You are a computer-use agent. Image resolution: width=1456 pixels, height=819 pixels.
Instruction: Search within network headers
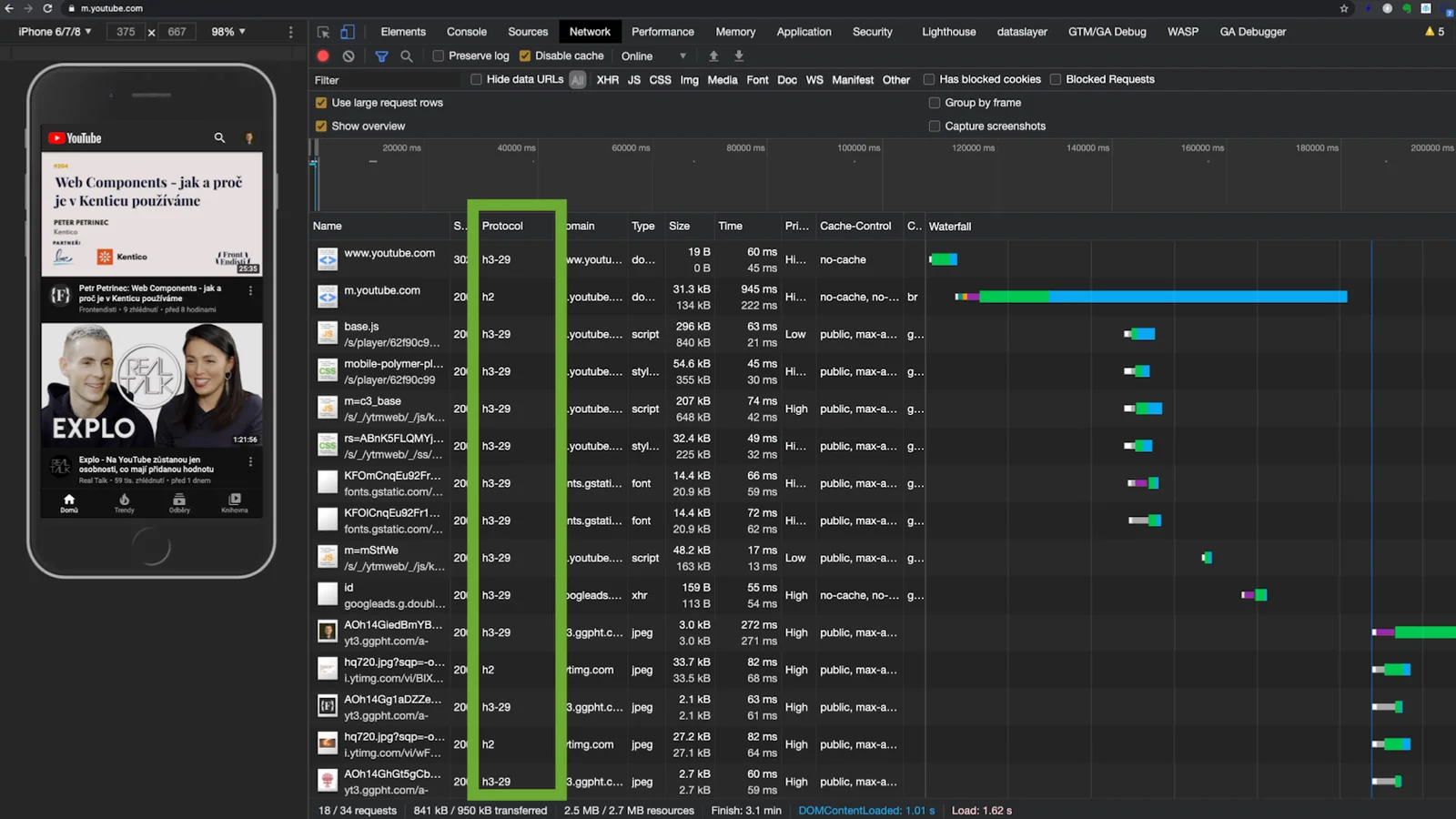[407, 56]
